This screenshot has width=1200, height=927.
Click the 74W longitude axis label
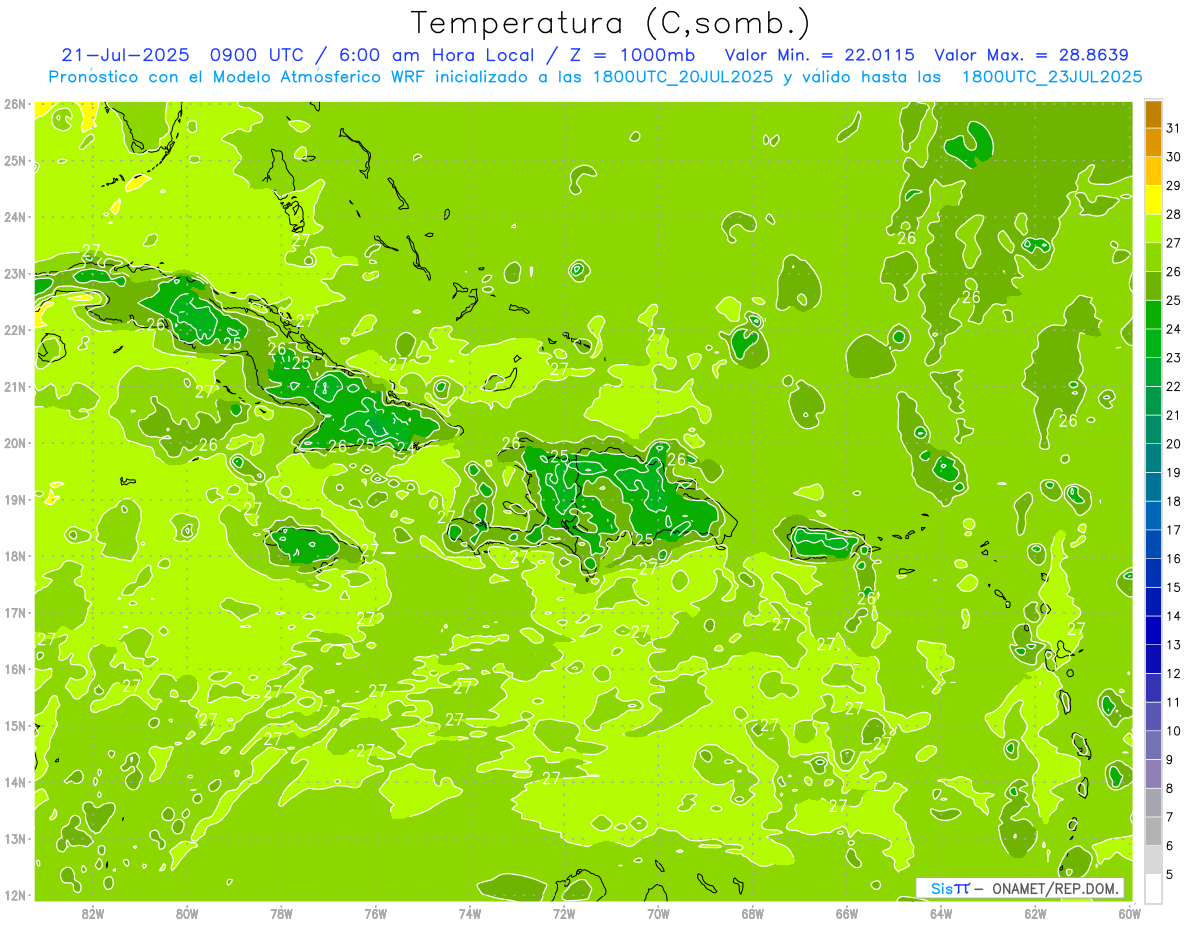pos(470,913)
